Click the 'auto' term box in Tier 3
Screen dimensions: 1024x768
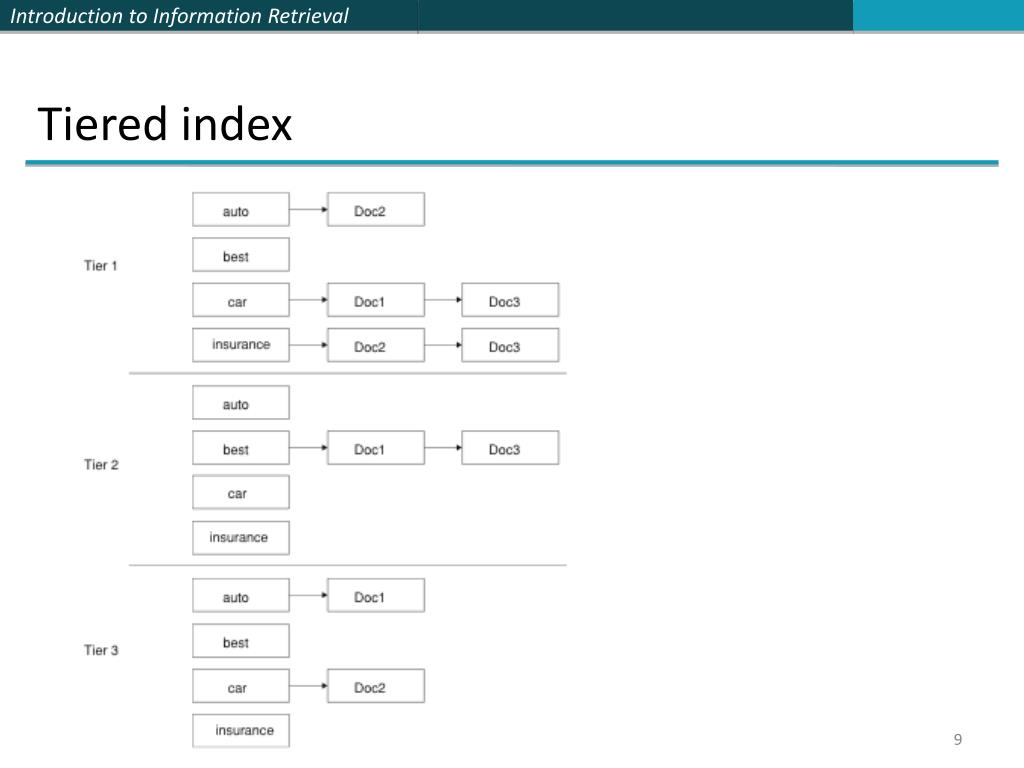click(x=241, y=596)
